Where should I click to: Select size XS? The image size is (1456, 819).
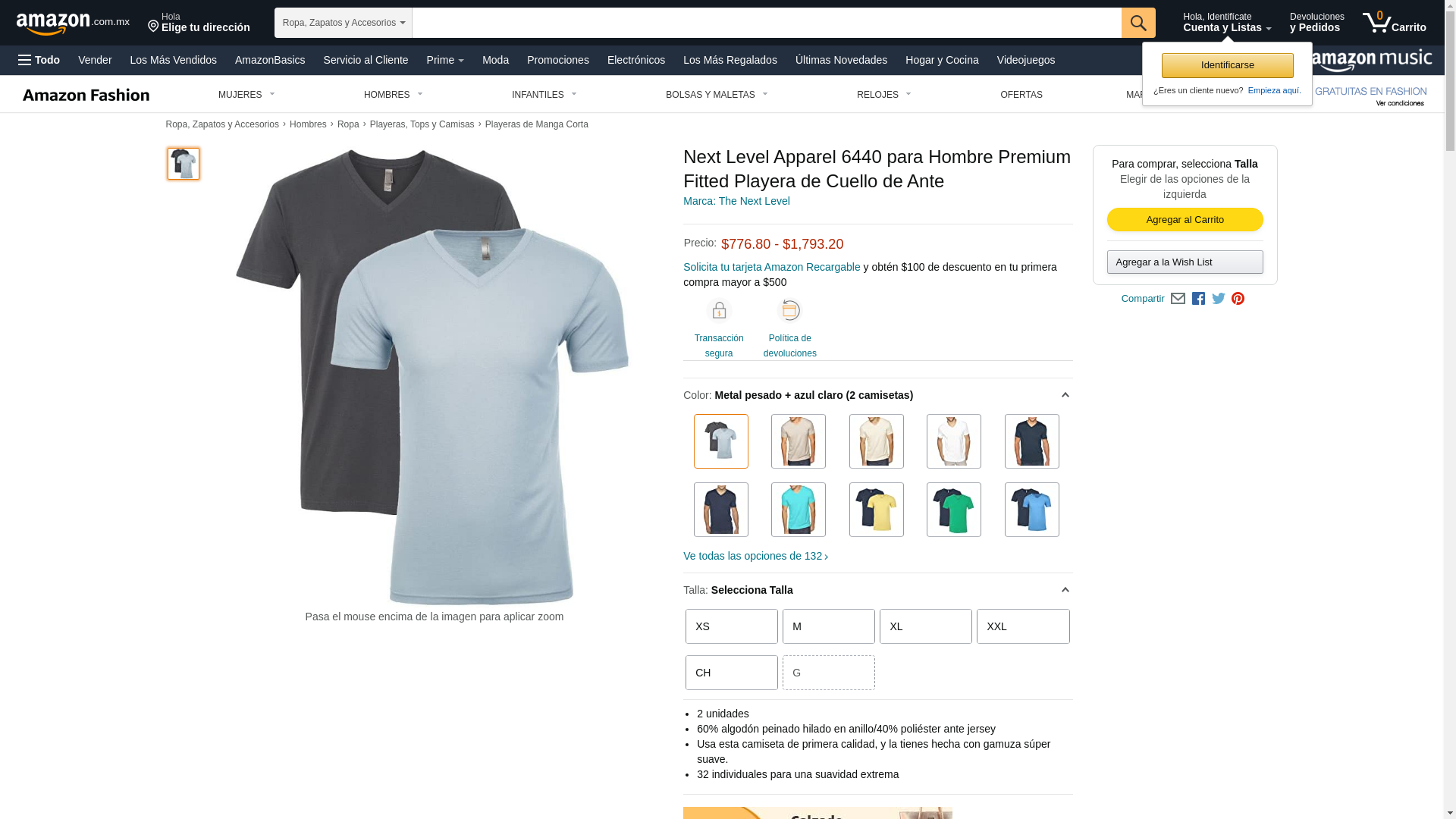(x=731, y=626)
